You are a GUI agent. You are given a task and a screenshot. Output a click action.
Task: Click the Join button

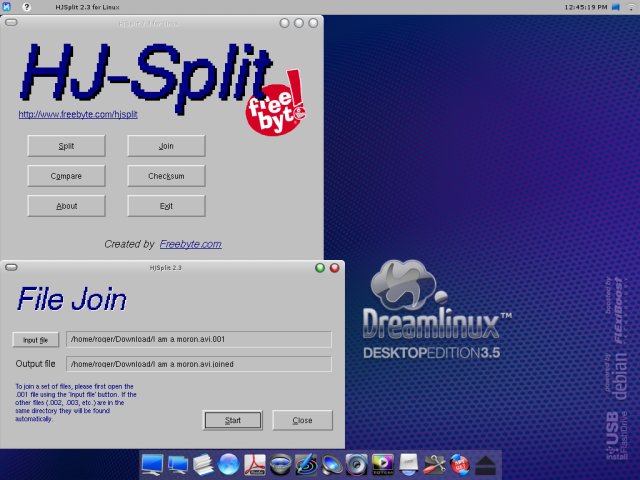click(166, 146)
